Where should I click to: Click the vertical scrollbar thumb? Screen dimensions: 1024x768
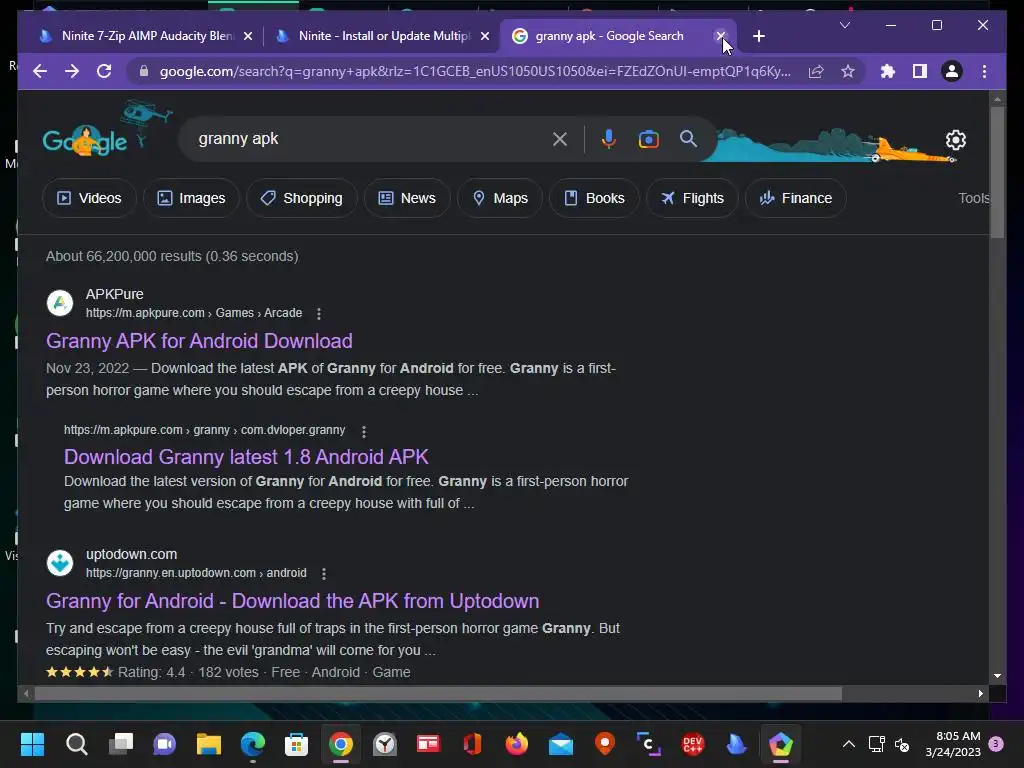pos(997,172)
